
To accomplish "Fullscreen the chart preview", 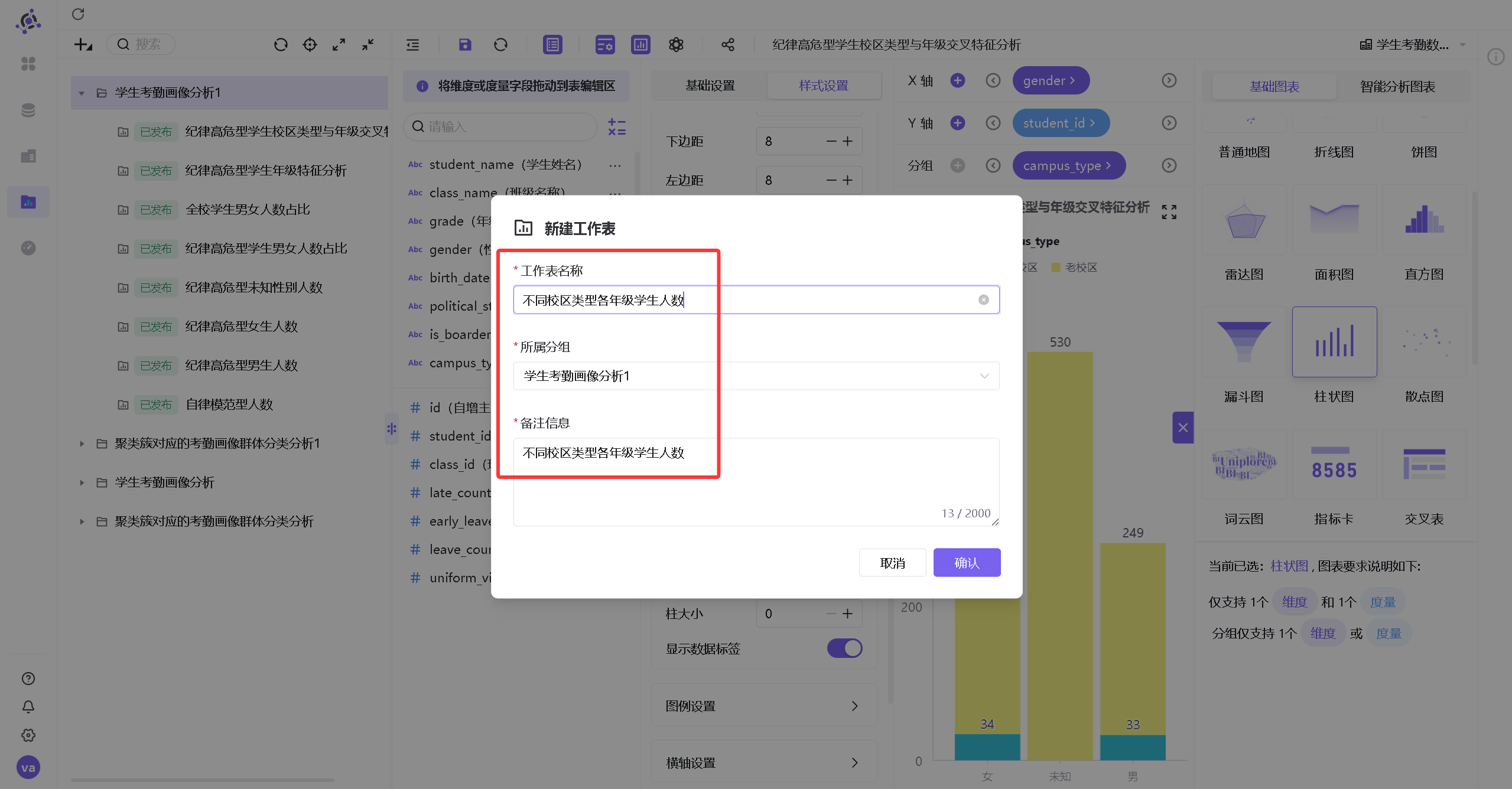I will pyautogui.click(x=1169, y=212).
